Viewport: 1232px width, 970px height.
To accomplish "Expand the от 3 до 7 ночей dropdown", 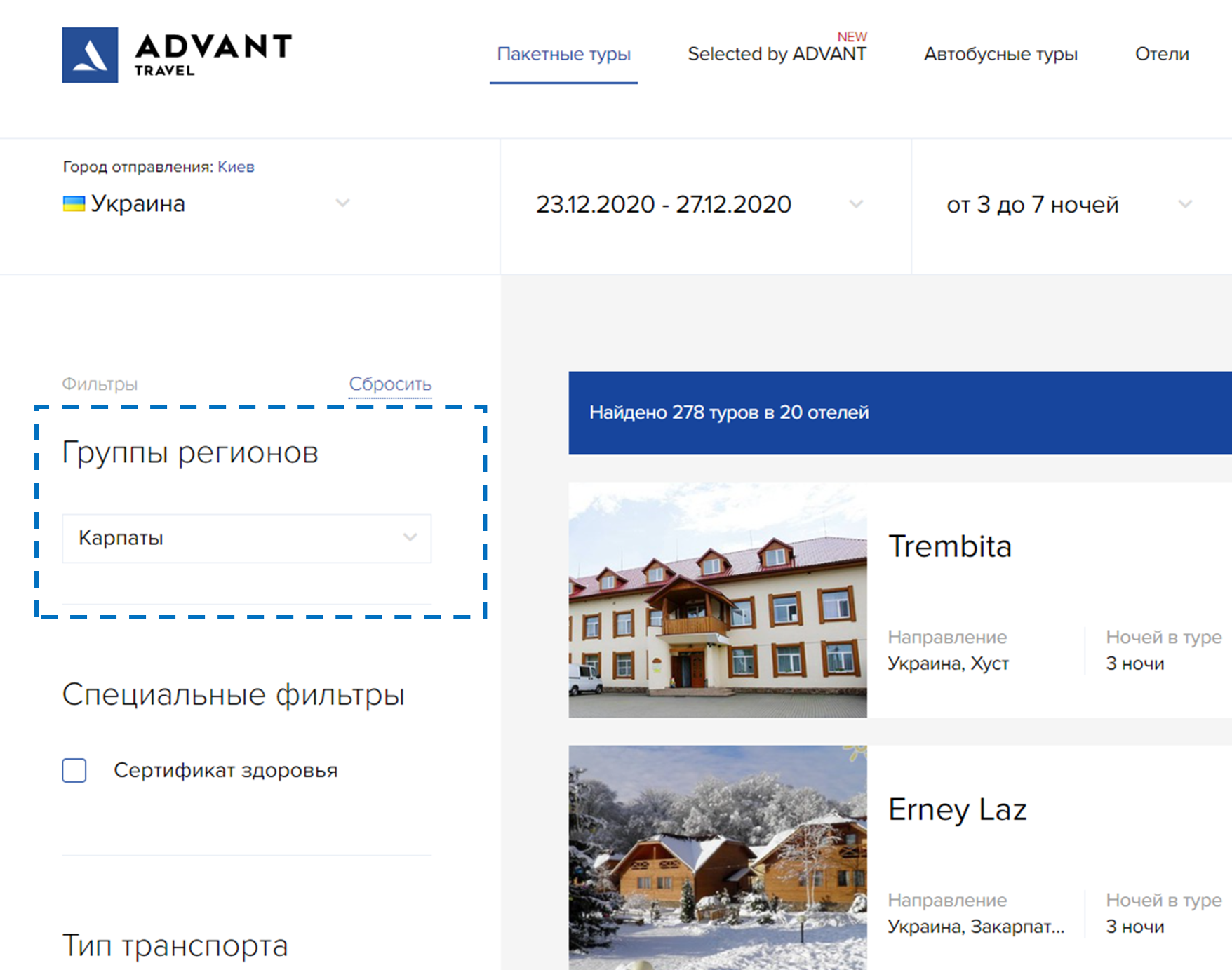I will pos(1032,205).
